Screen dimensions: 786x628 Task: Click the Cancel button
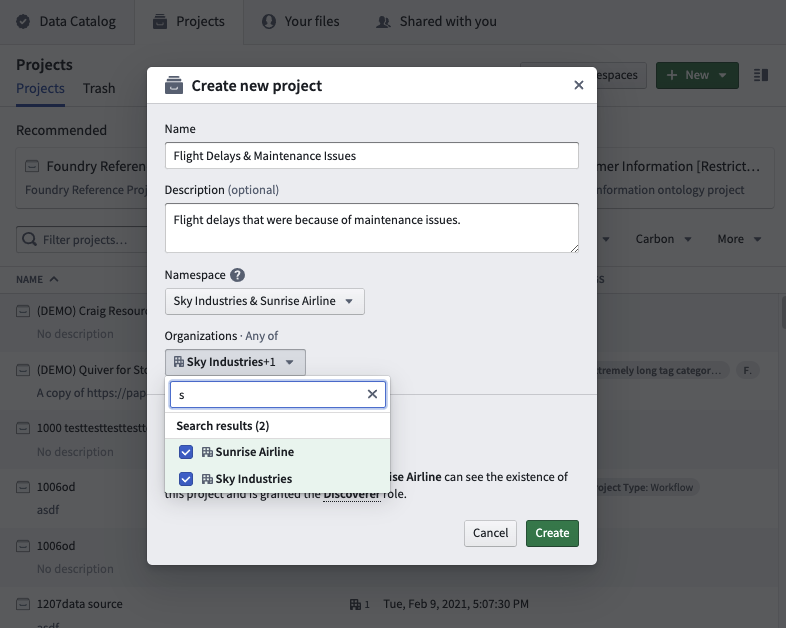[490, 533]
